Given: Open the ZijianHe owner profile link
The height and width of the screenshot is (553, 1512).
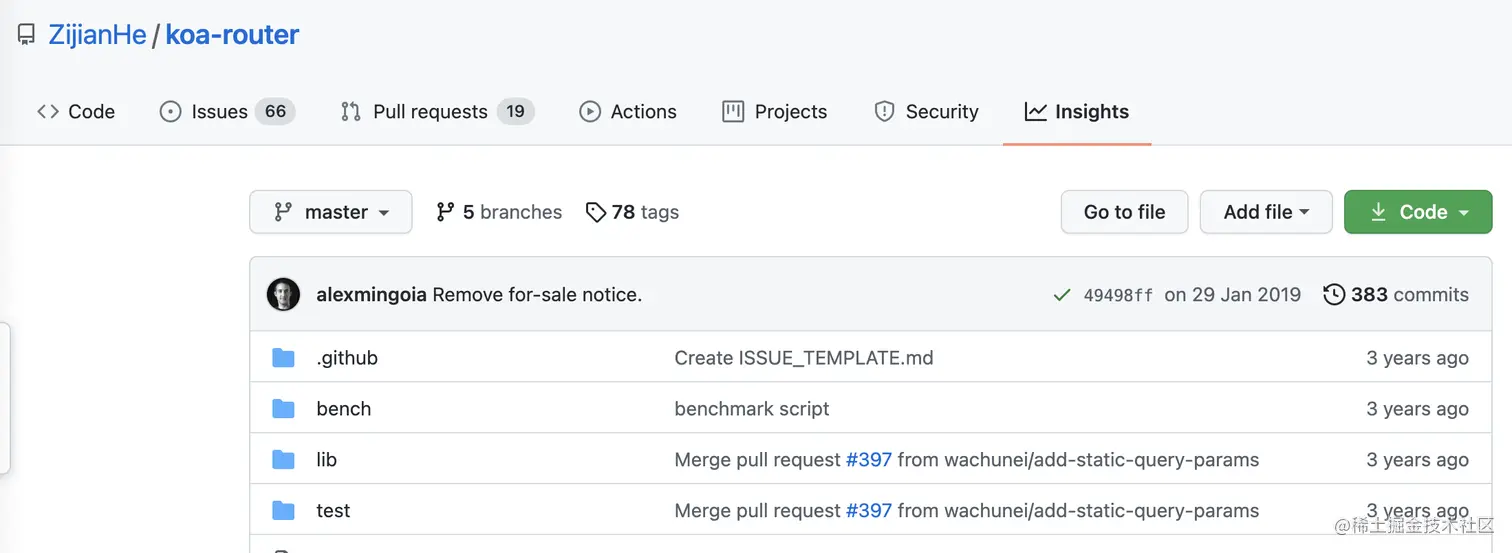Looking at the screenshot, I should click(x=97, y=35).
